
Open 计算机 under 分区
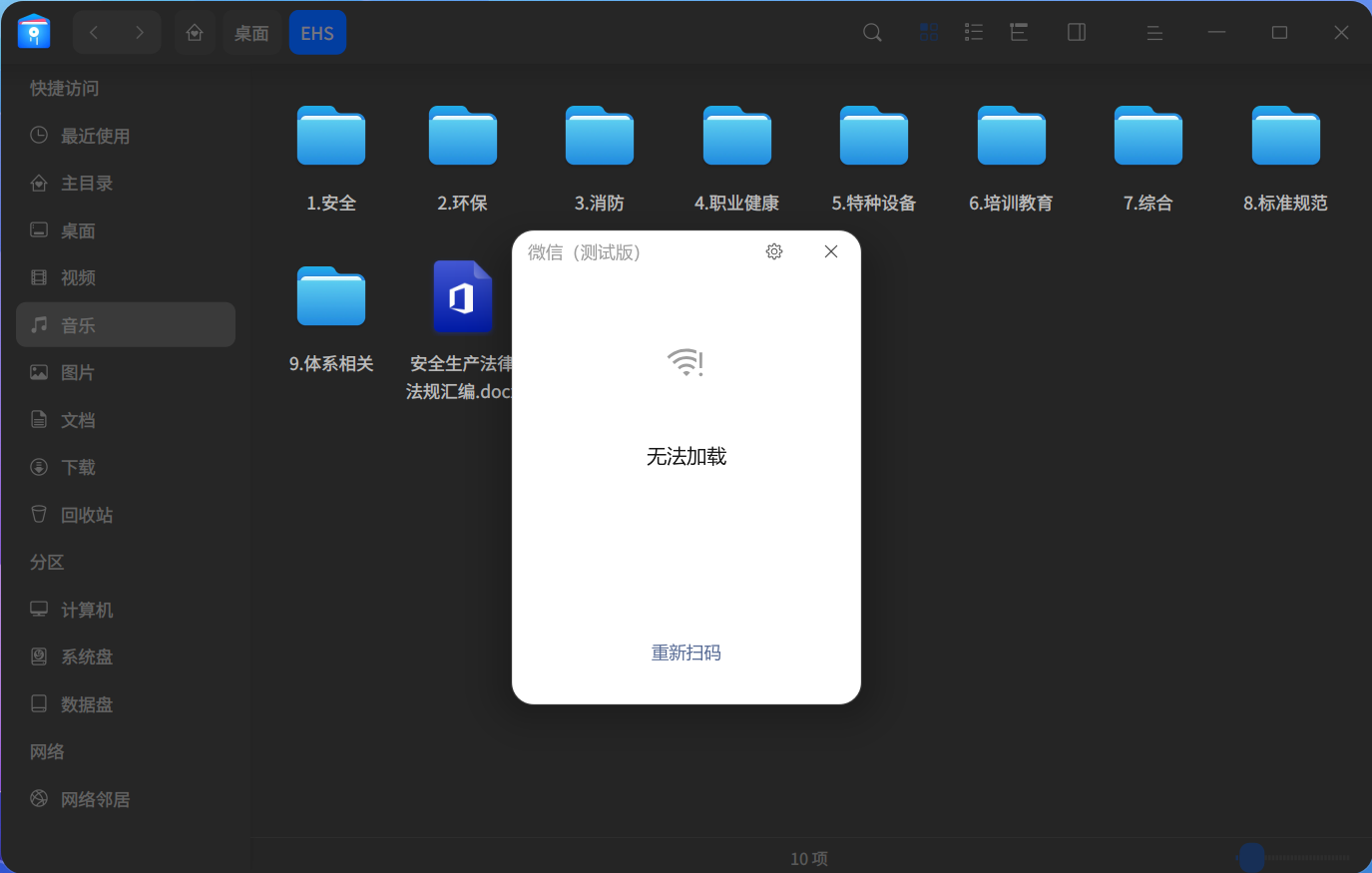click(x=126, y=610)
